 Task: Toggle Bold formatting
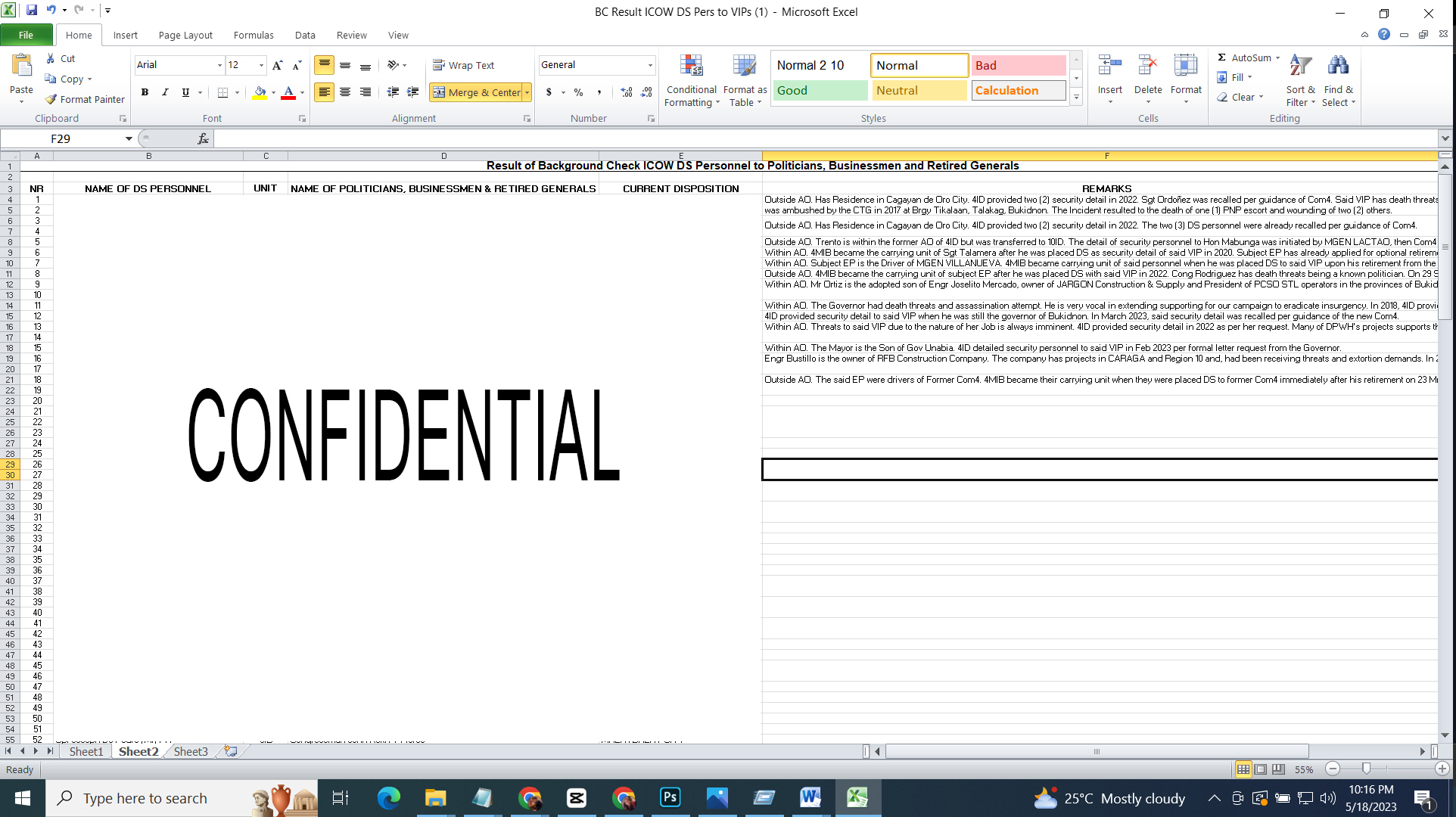(145, 92)
